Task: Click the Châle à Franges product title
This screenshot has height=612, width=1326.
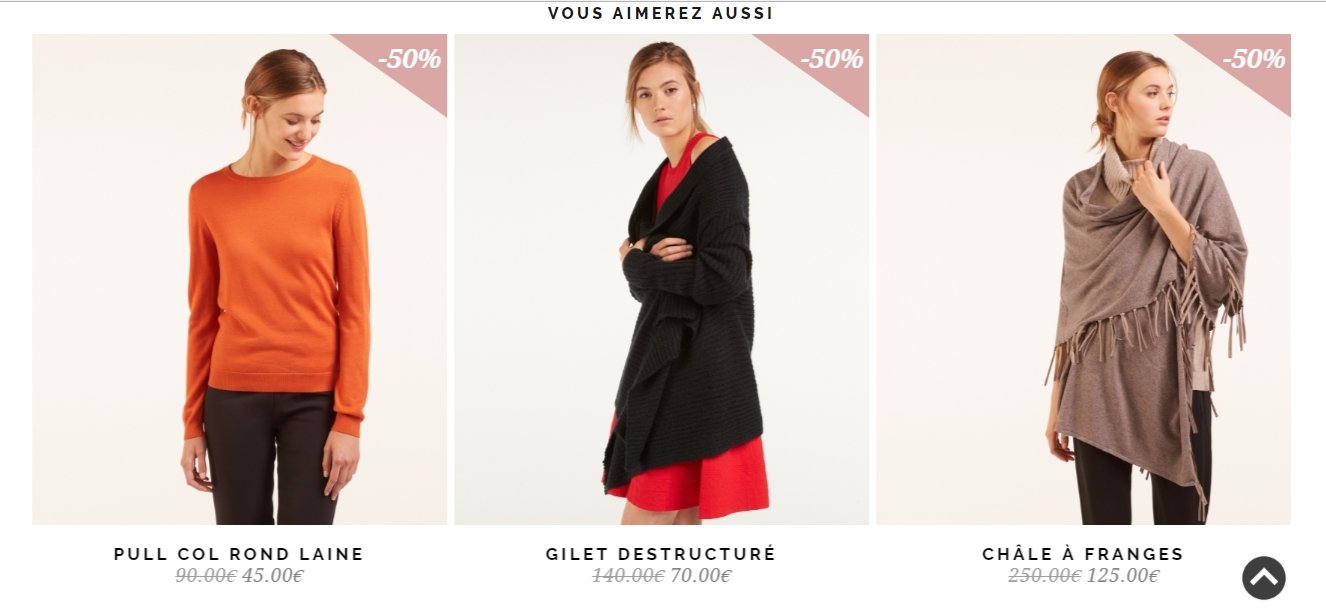Action: coord(1083,554)
